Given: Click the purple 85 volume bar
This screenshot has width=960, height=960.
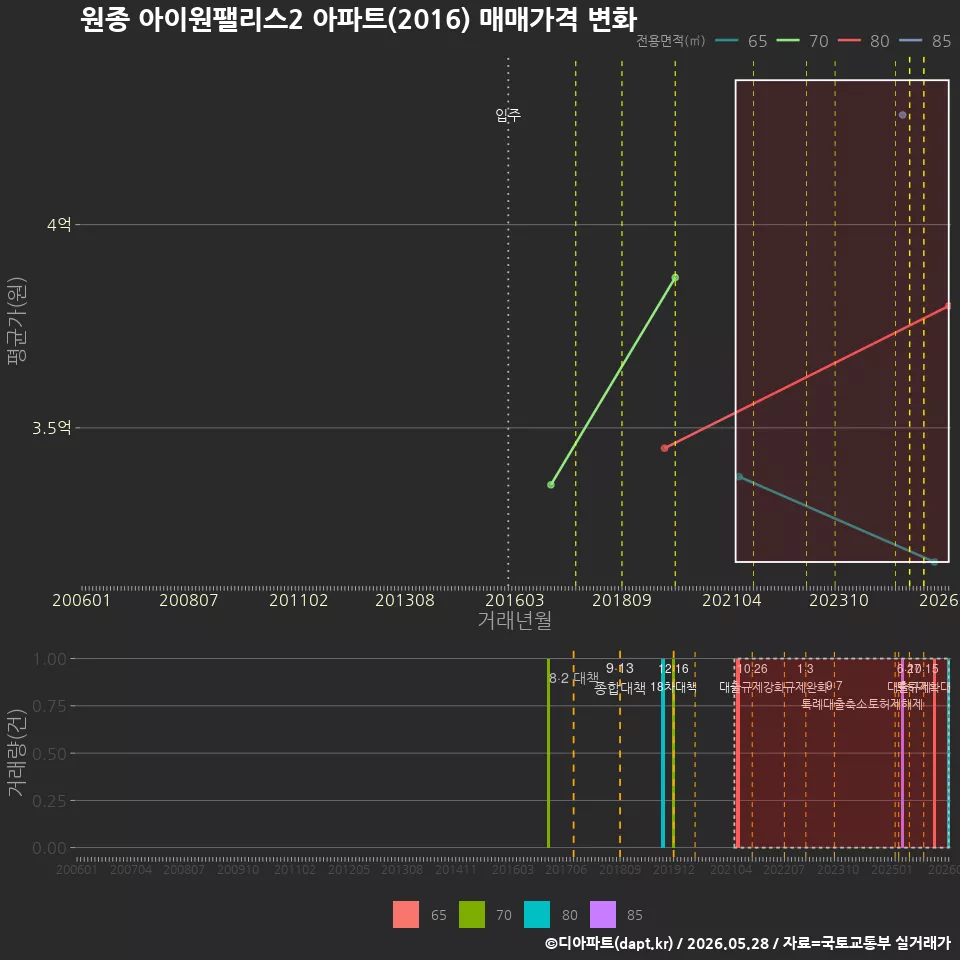Looking at the screenshot, I should pyautogui.click(x=902, y=753).
